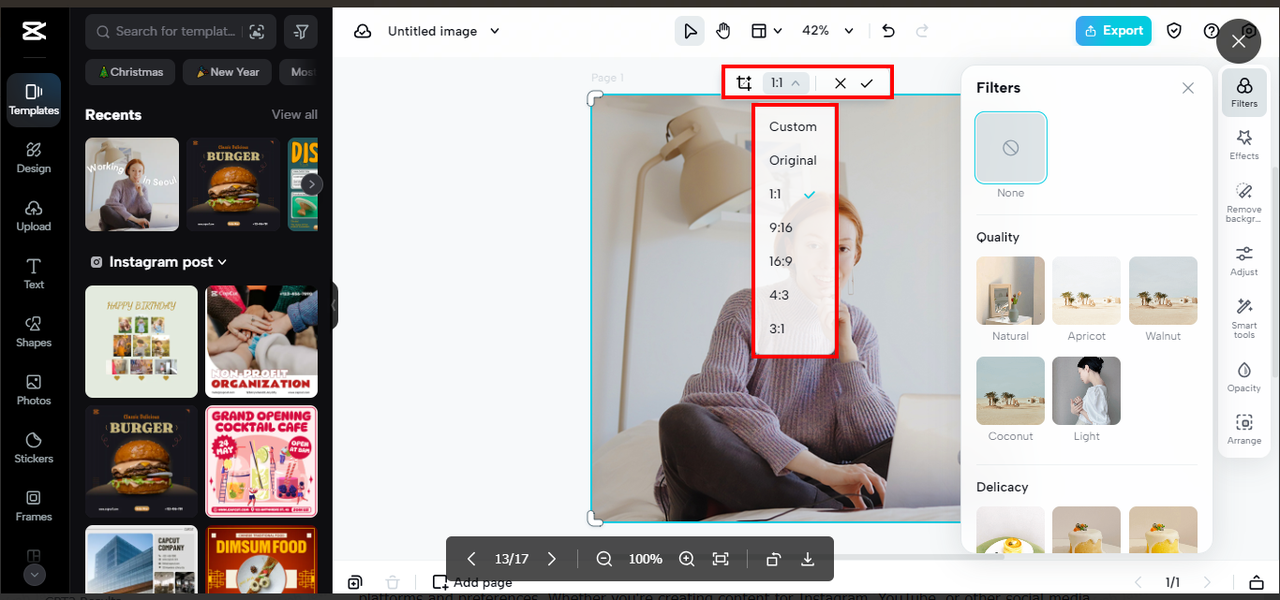Click the template filter funnel icon
This screenshot has height=600, width=1280.
coord(301,32)
